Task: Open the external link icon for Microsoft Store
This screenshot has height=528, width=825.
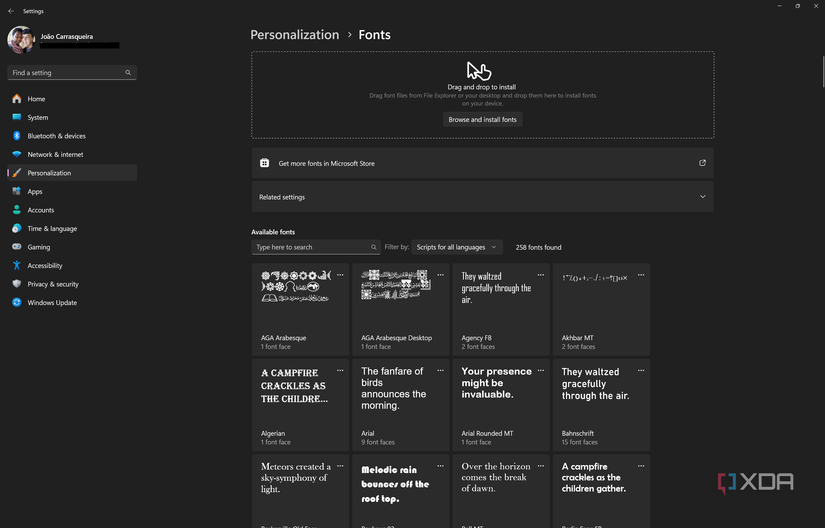Action: coord(702,163)
